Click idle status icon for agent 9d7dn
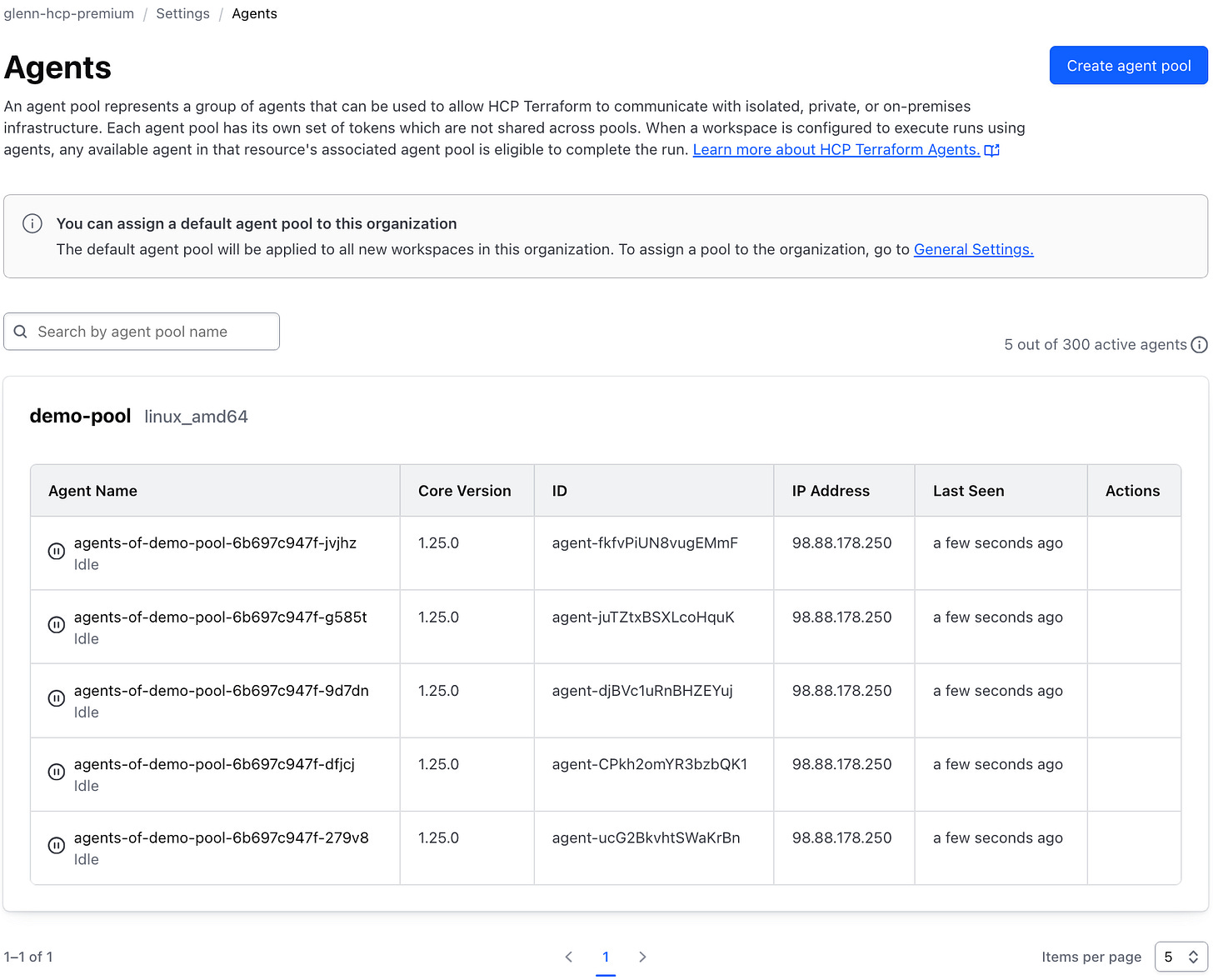 (57, 698)
